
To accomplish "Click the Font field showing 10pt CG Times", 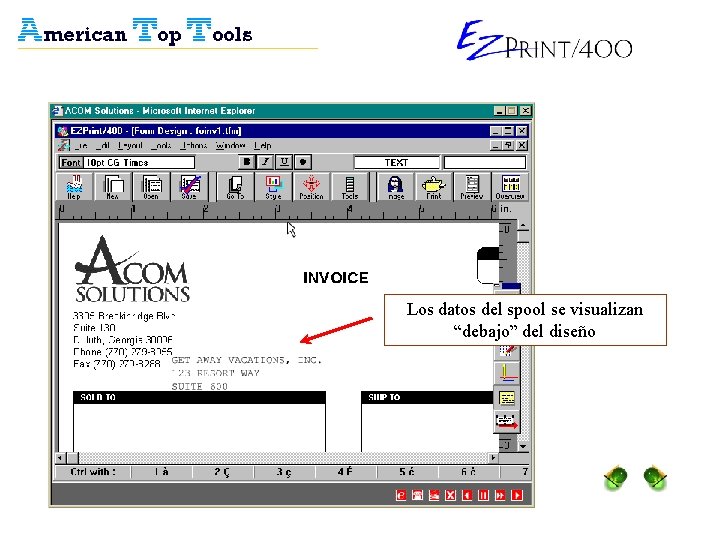I will coord(127,163).
